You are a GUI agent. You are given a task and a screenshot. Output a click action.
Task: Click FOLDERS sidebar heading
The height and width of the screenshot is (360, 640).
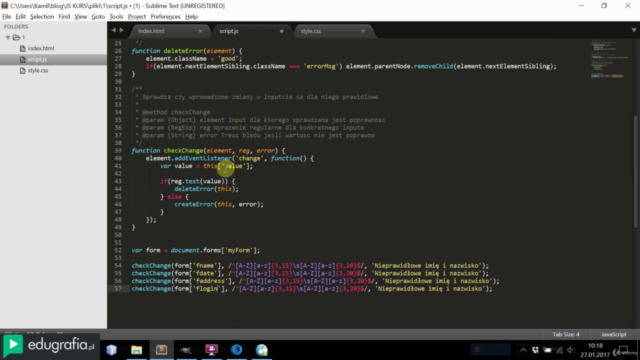(16, 27)
